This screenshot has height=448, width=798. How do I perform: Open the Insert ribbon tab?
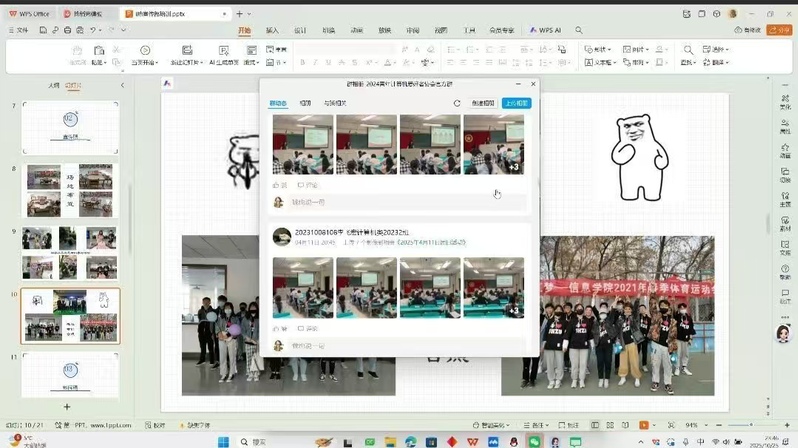pos(272,31)
